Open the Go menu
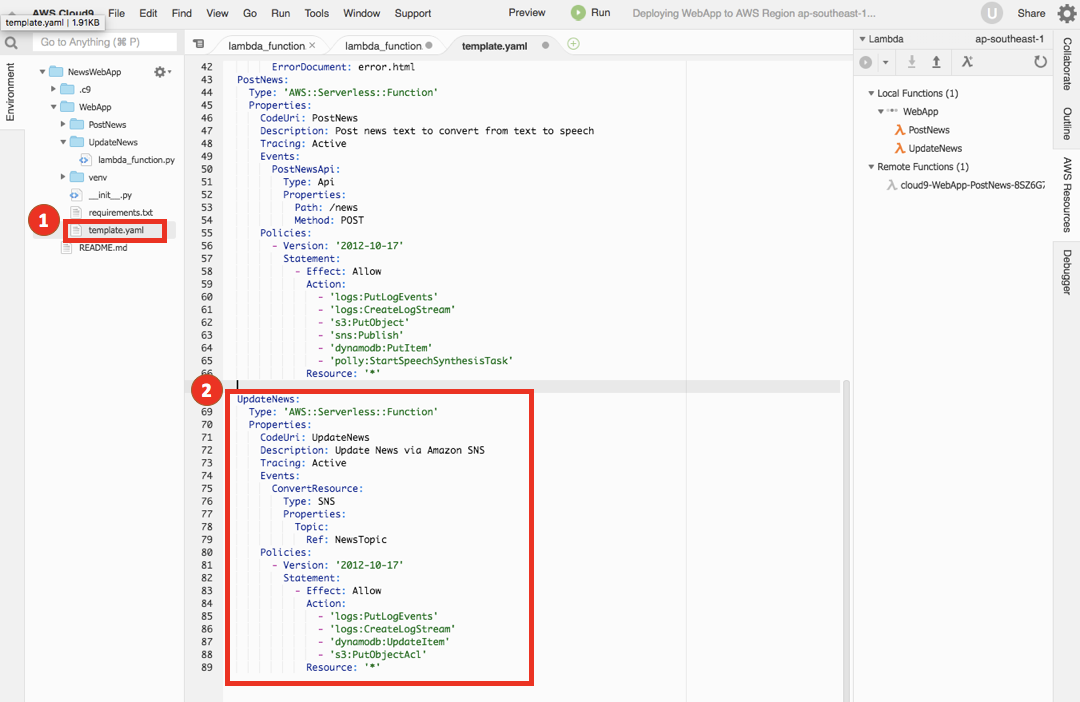This screenshot has width=1080, height=702. click(250, 13)
